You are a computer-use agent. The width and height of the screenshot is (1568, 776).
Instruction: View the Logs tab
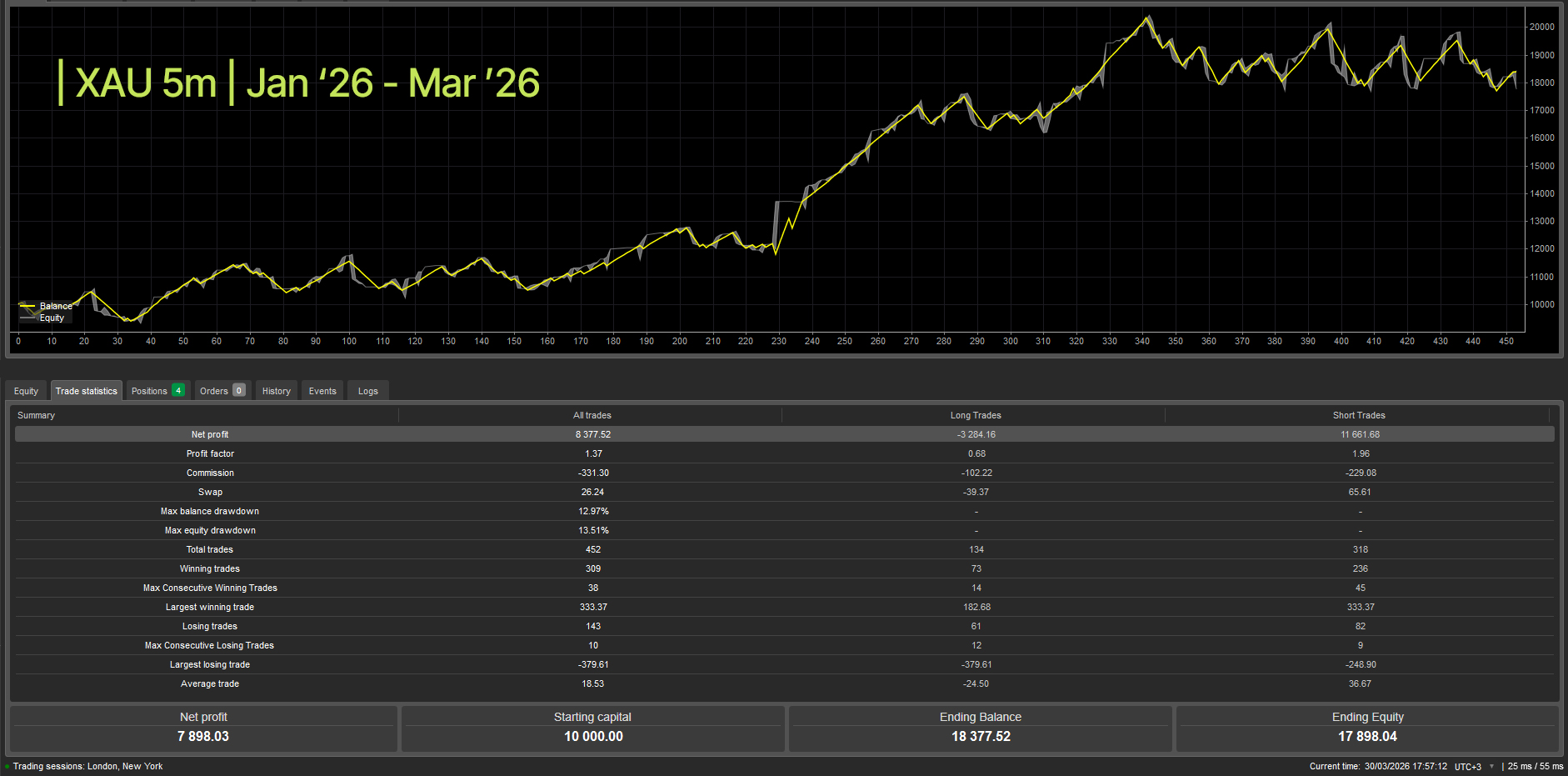point(367,390)
